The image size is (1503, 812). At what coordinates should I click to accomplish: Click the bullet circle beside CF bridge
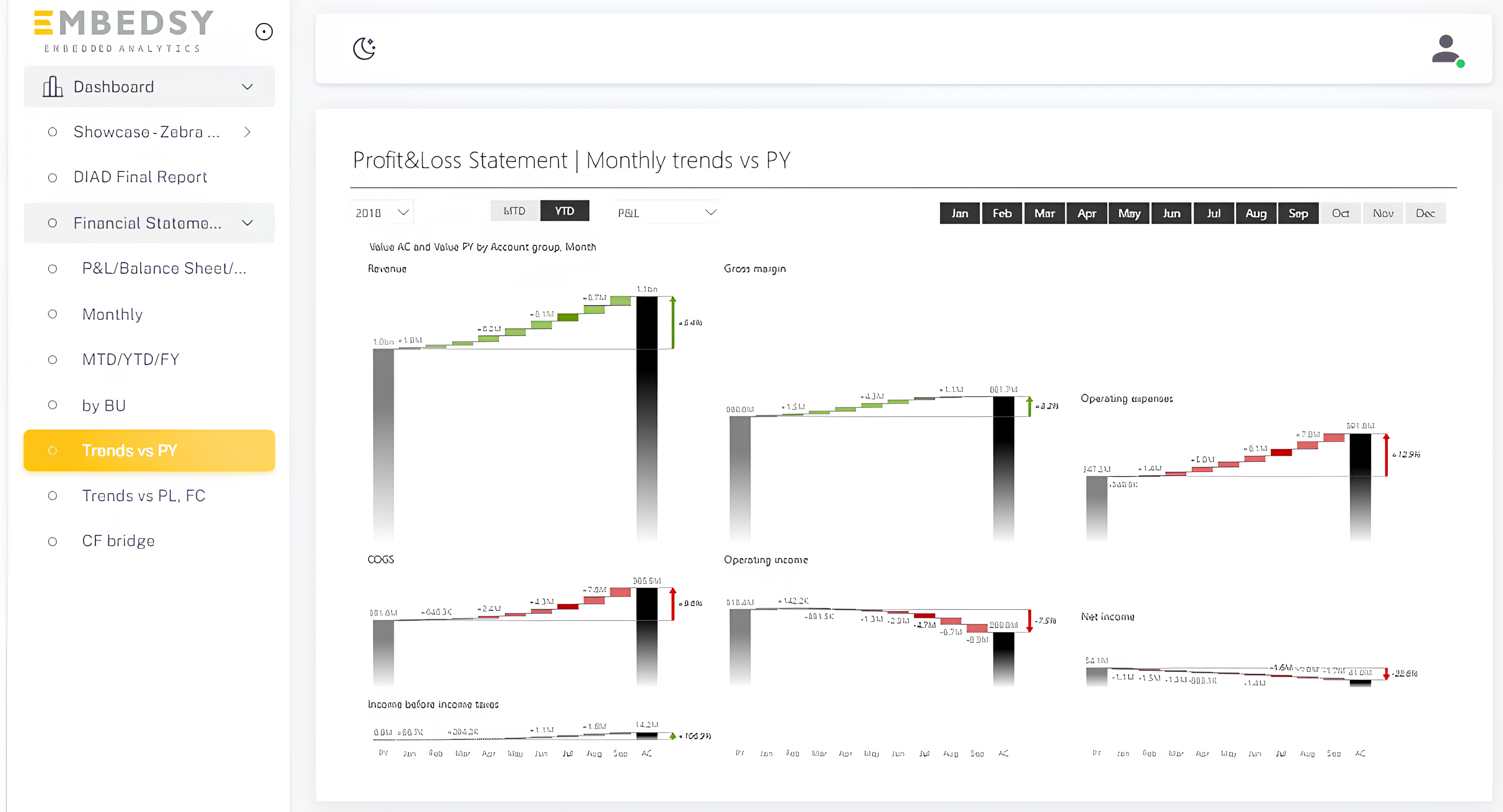53,541
